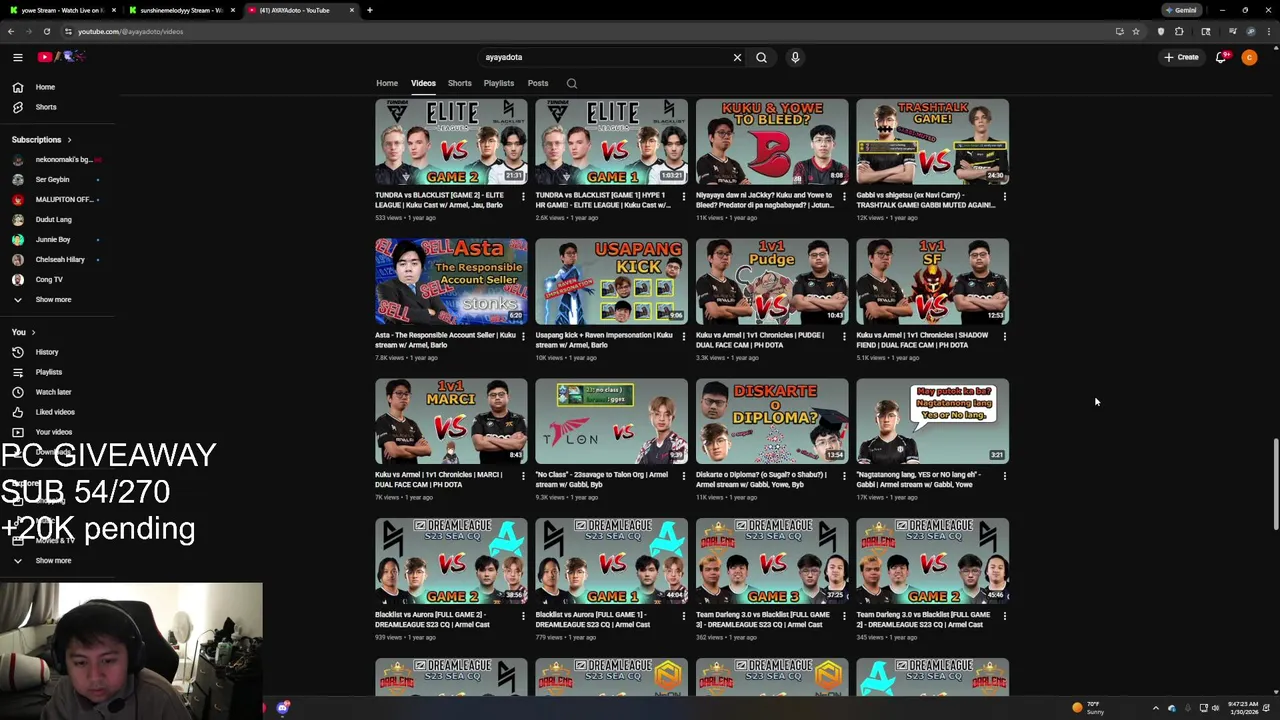
Task: Open the volume icon in system tray
Action: pyautogui.click(x=1215, y=708)
